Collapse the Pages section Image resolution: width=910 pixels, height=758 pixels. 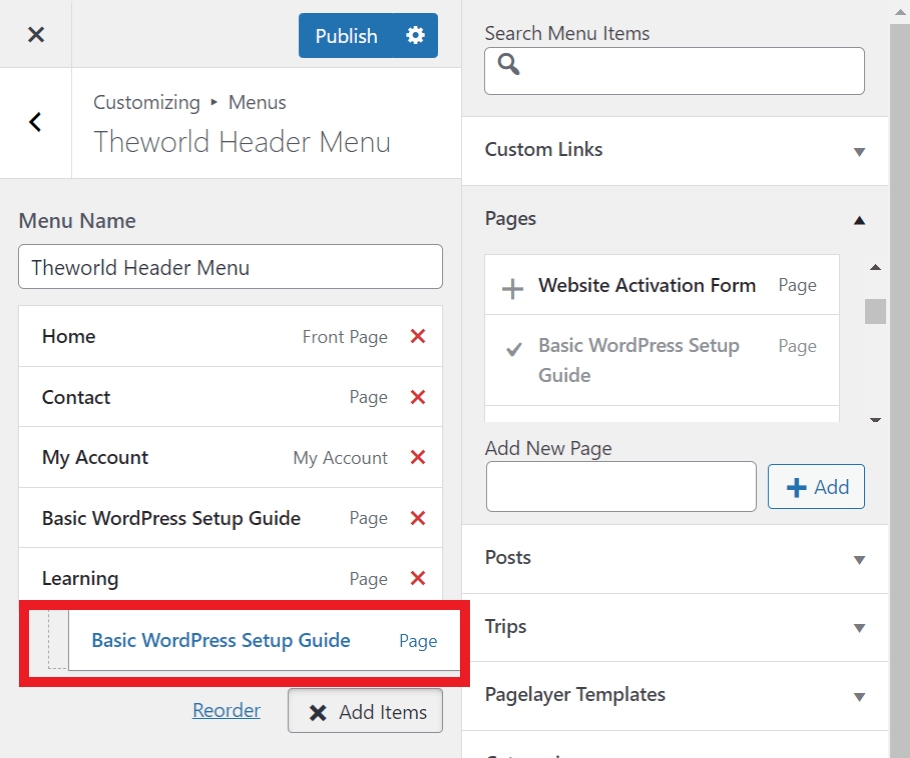(x=859, y=219)
